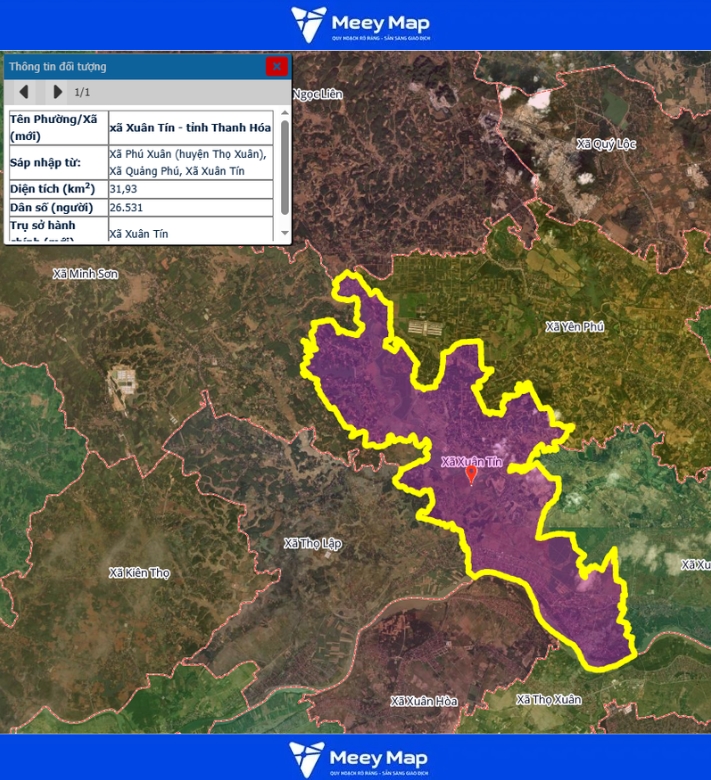Image resolution: width=711 pixels, height=780 pixels.
Task: Close the Thông tin đối tượng panel
Action: [x=277, y=66]
